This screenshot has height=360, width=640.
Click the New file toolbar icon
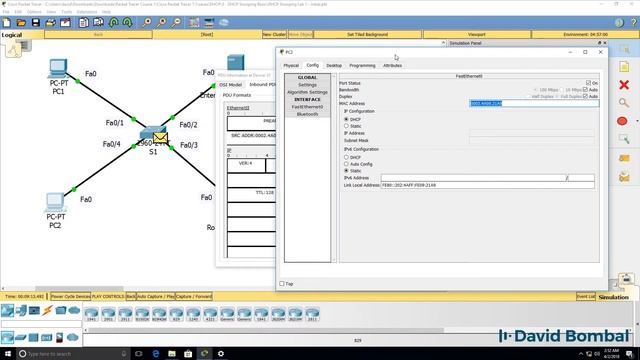point(7,22)
